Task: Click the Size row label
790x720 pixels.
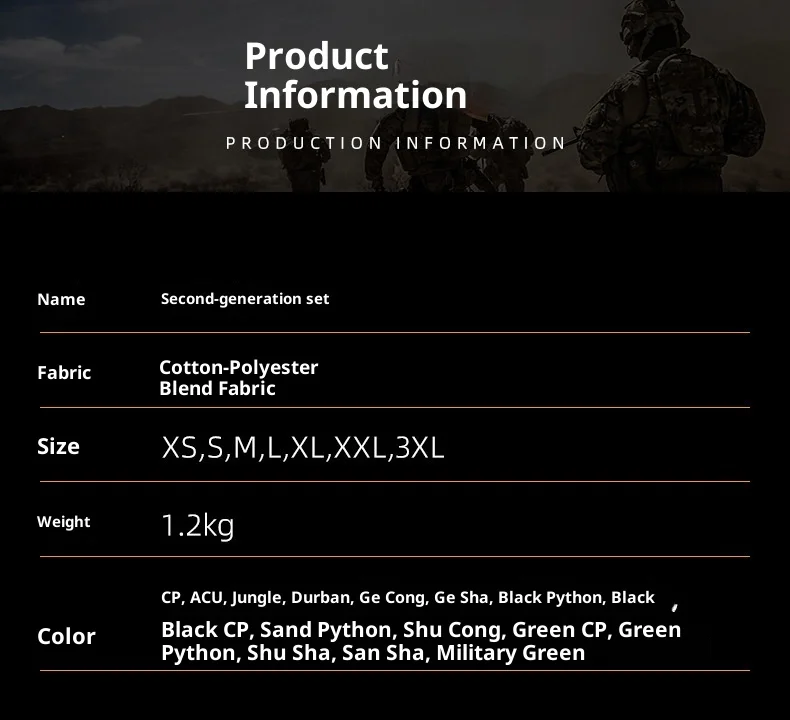Action: pyautogui.click(x=58, y=446)
